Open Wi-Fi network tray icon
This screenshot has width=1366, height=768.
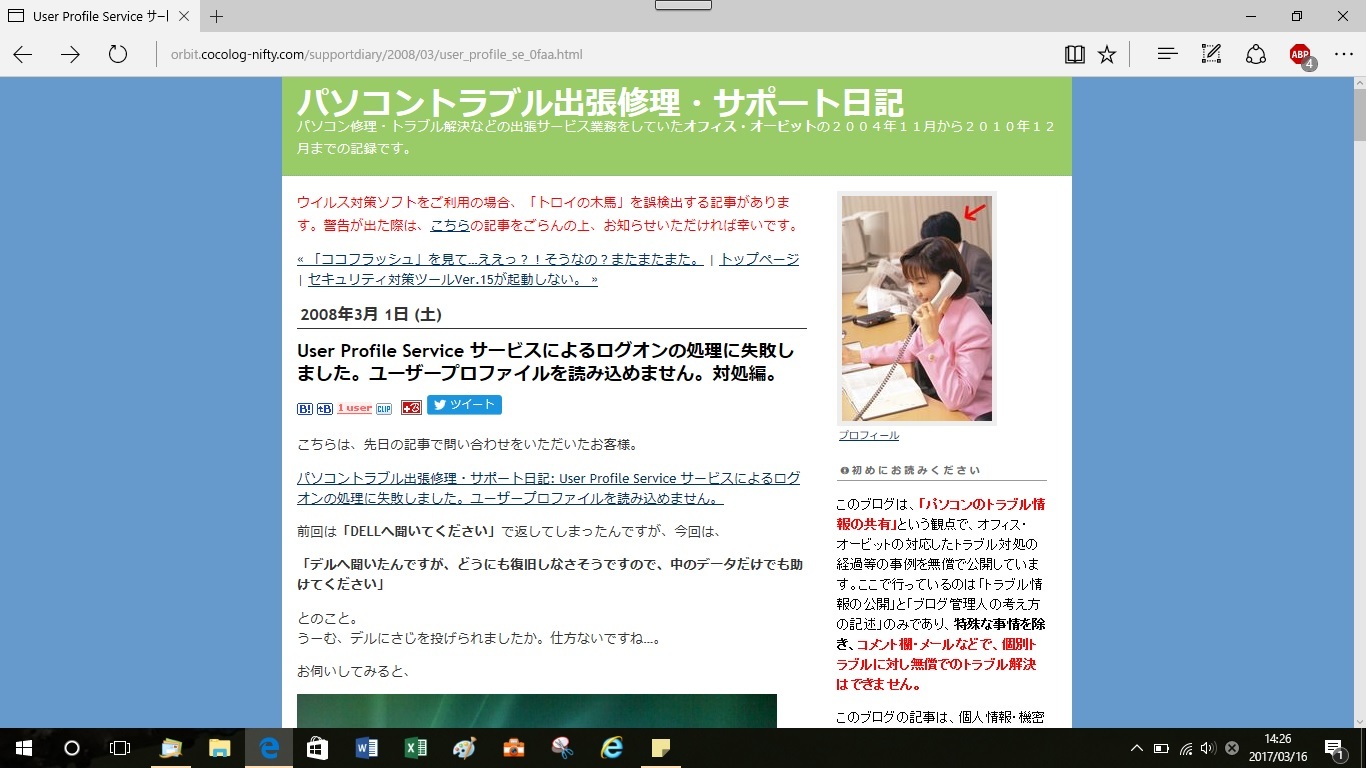click(x=1186, y=748)
